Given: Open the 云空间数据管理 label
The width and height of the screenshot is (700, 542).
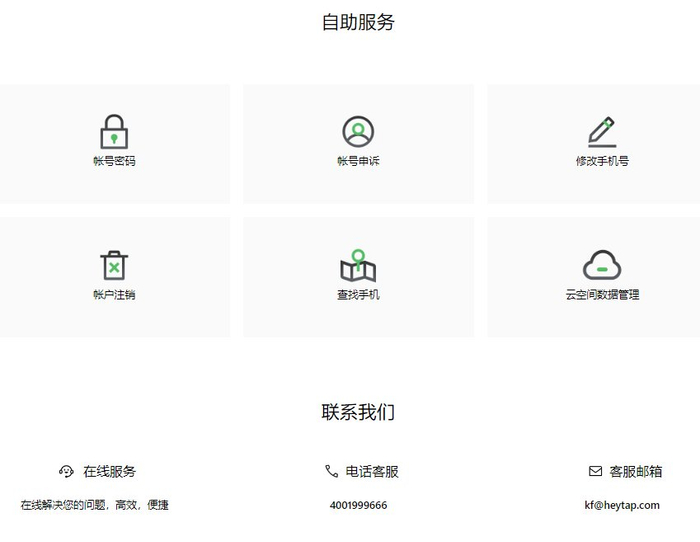Looking at the screenshot, I should (602, 295).
